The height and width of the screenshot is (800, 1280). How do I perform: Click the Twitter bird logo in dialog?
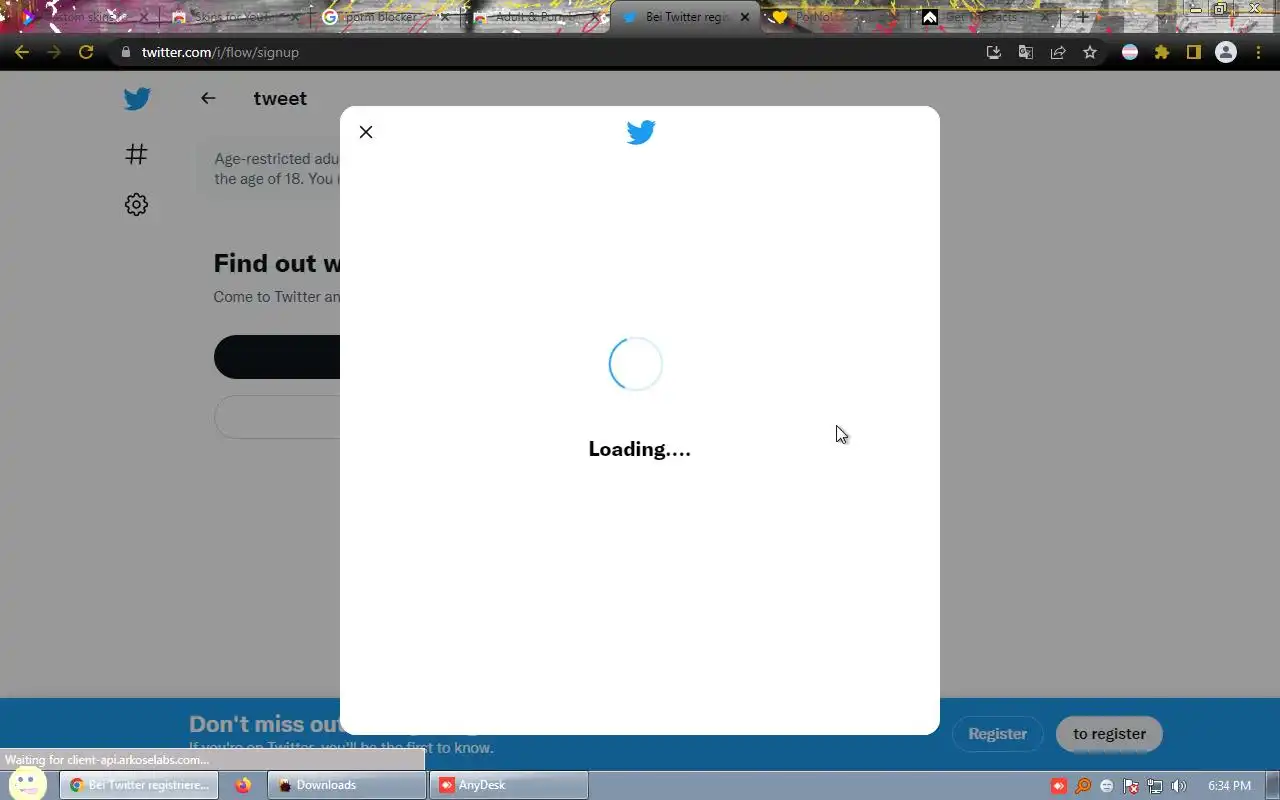640,132
